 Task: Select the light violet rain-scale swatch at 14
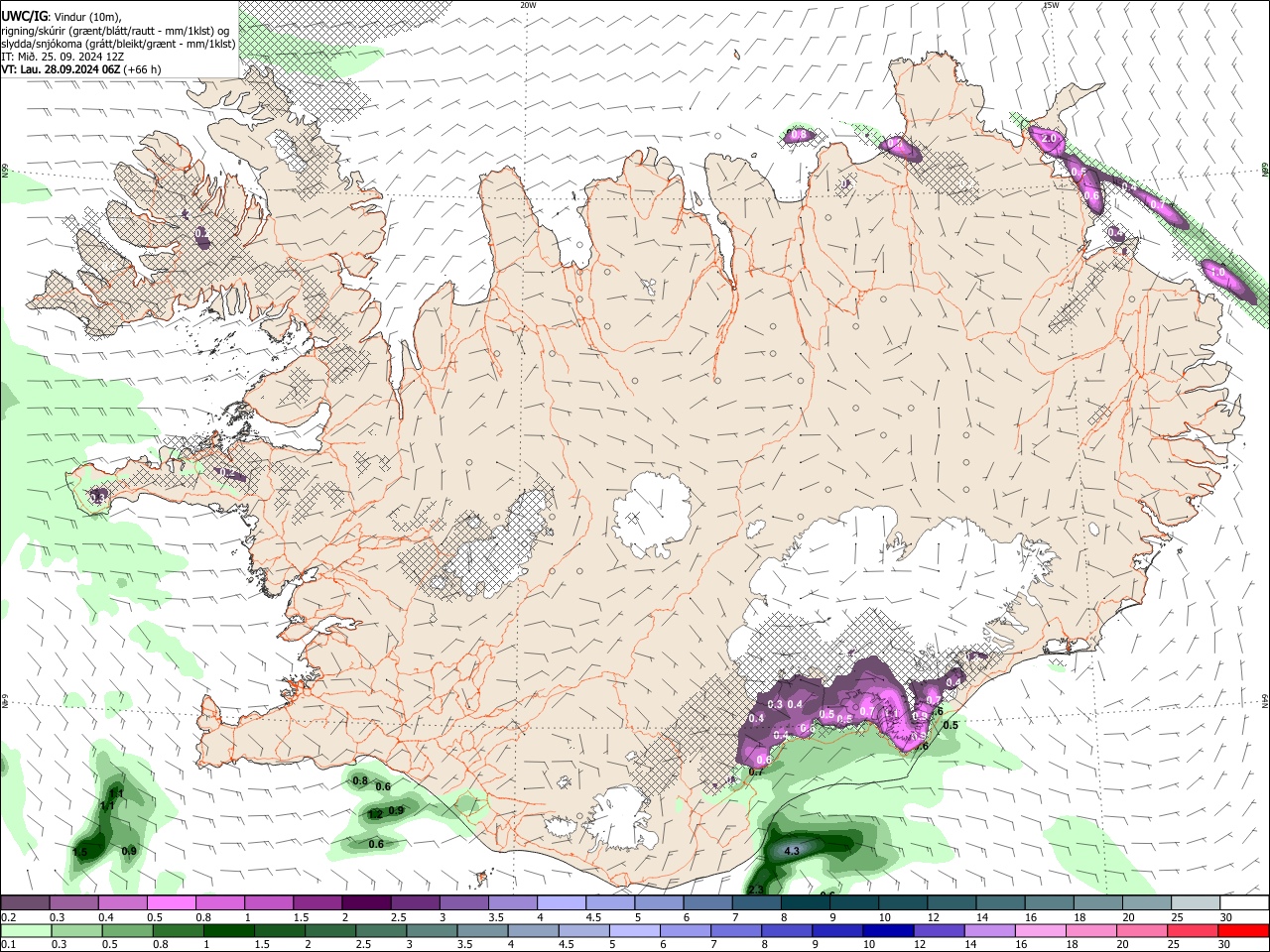click(x=990, y=930)
